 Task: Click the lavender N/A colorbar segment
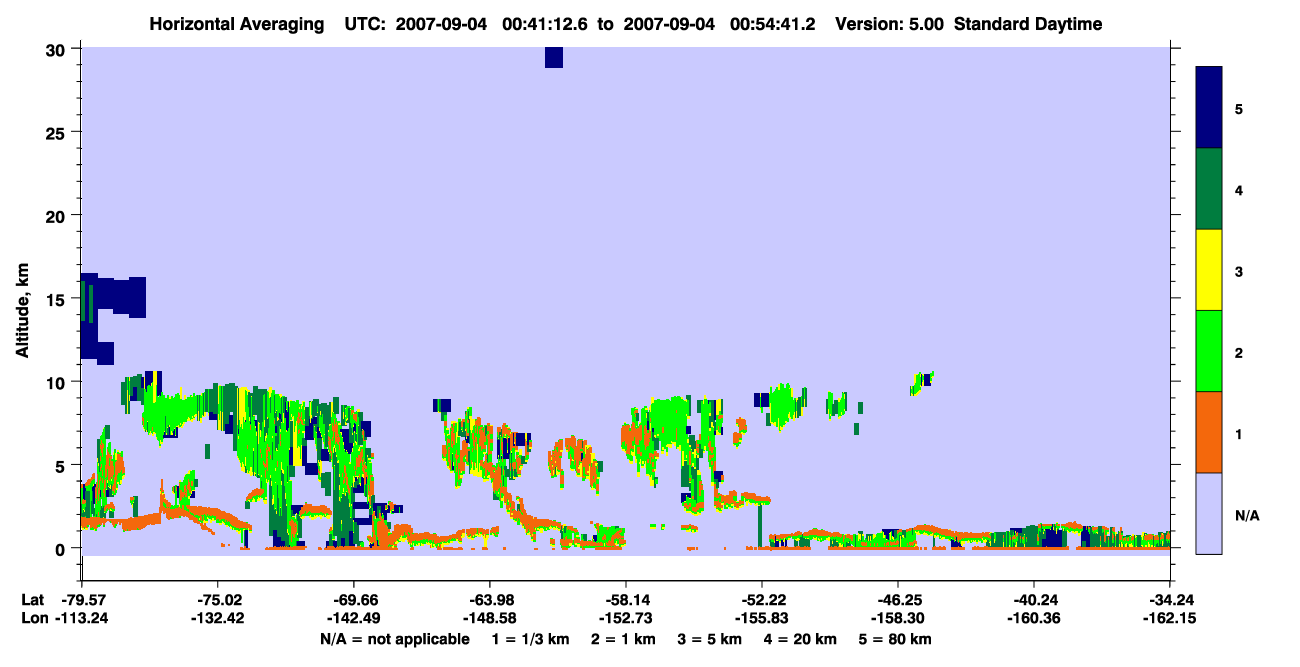1209,513
